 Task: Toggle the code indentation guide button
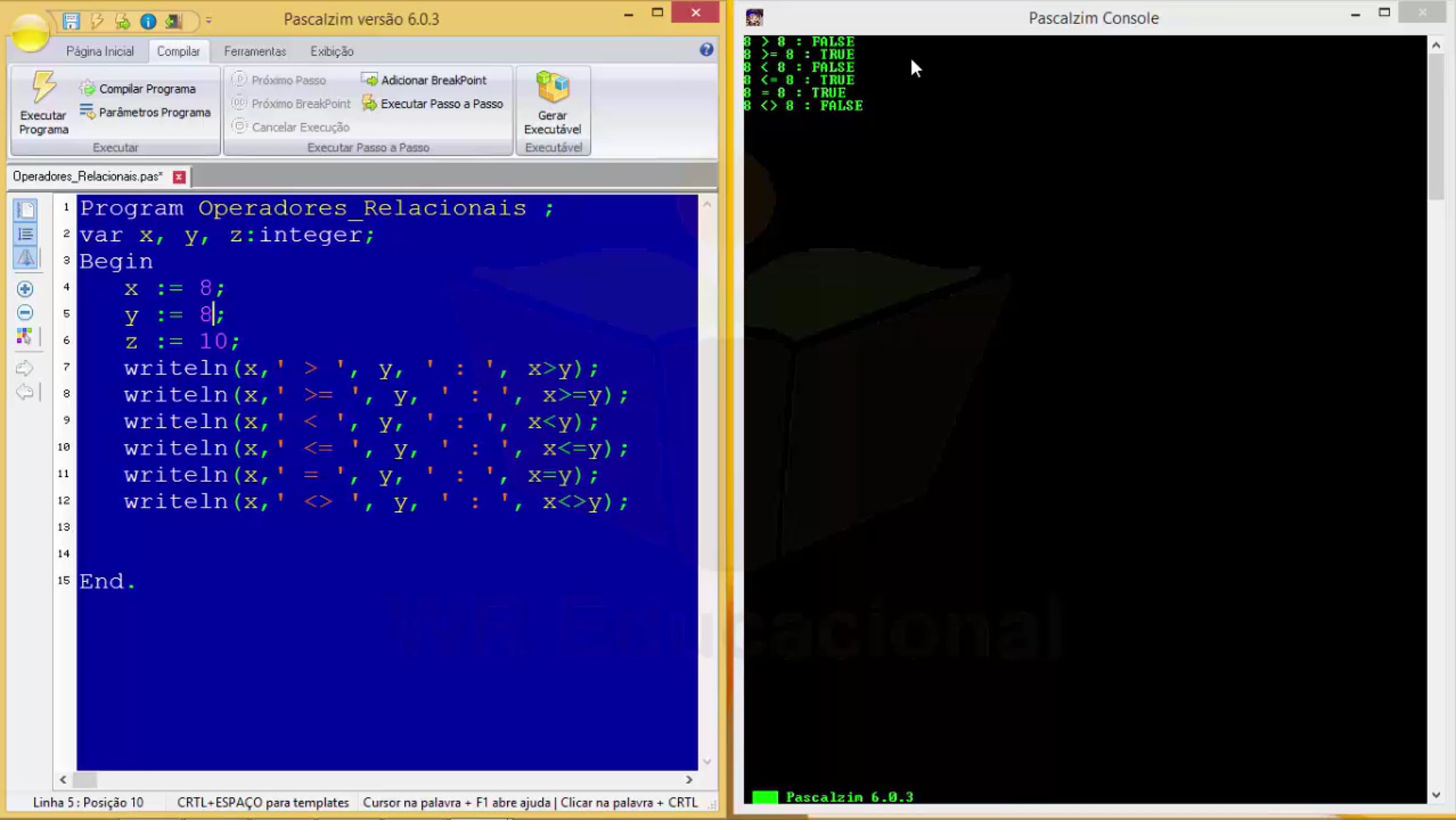pyautogui.click(x=25, y=258)
